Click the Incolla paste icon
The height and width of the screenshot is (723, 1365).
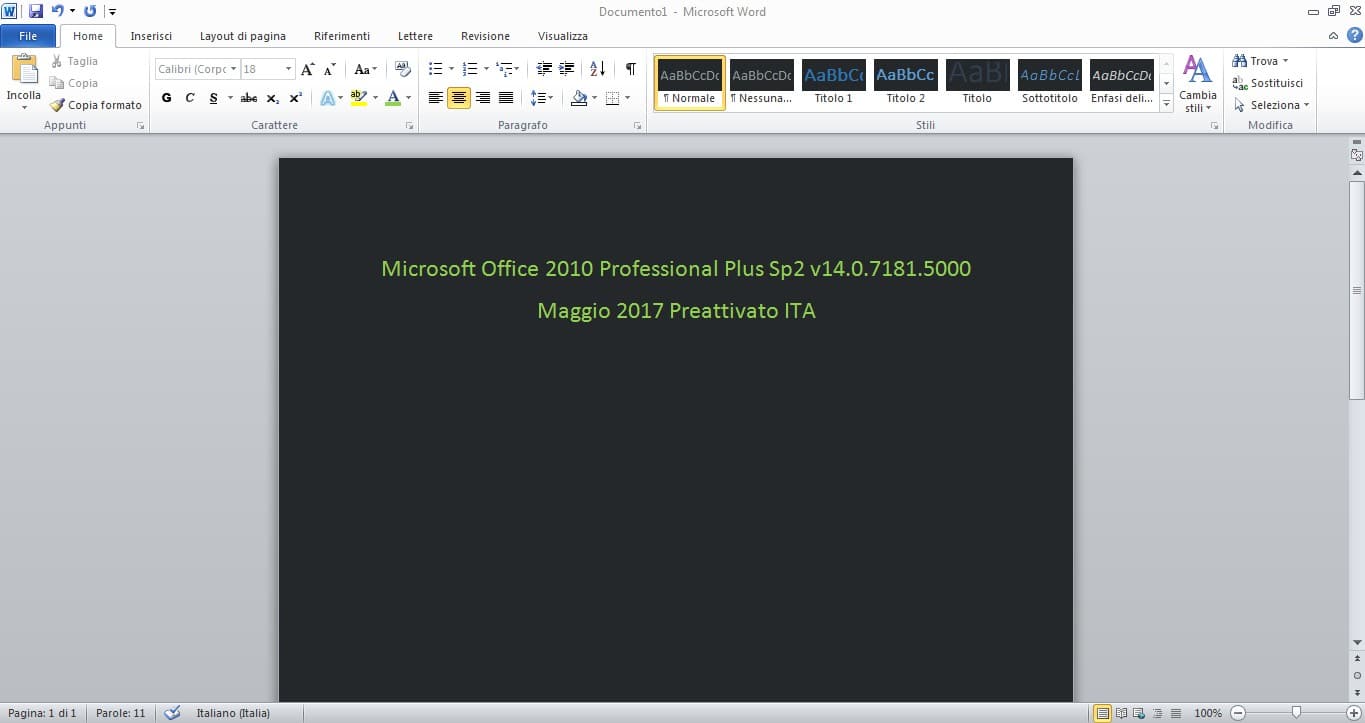pyautogui.click(x=23, y=69)
